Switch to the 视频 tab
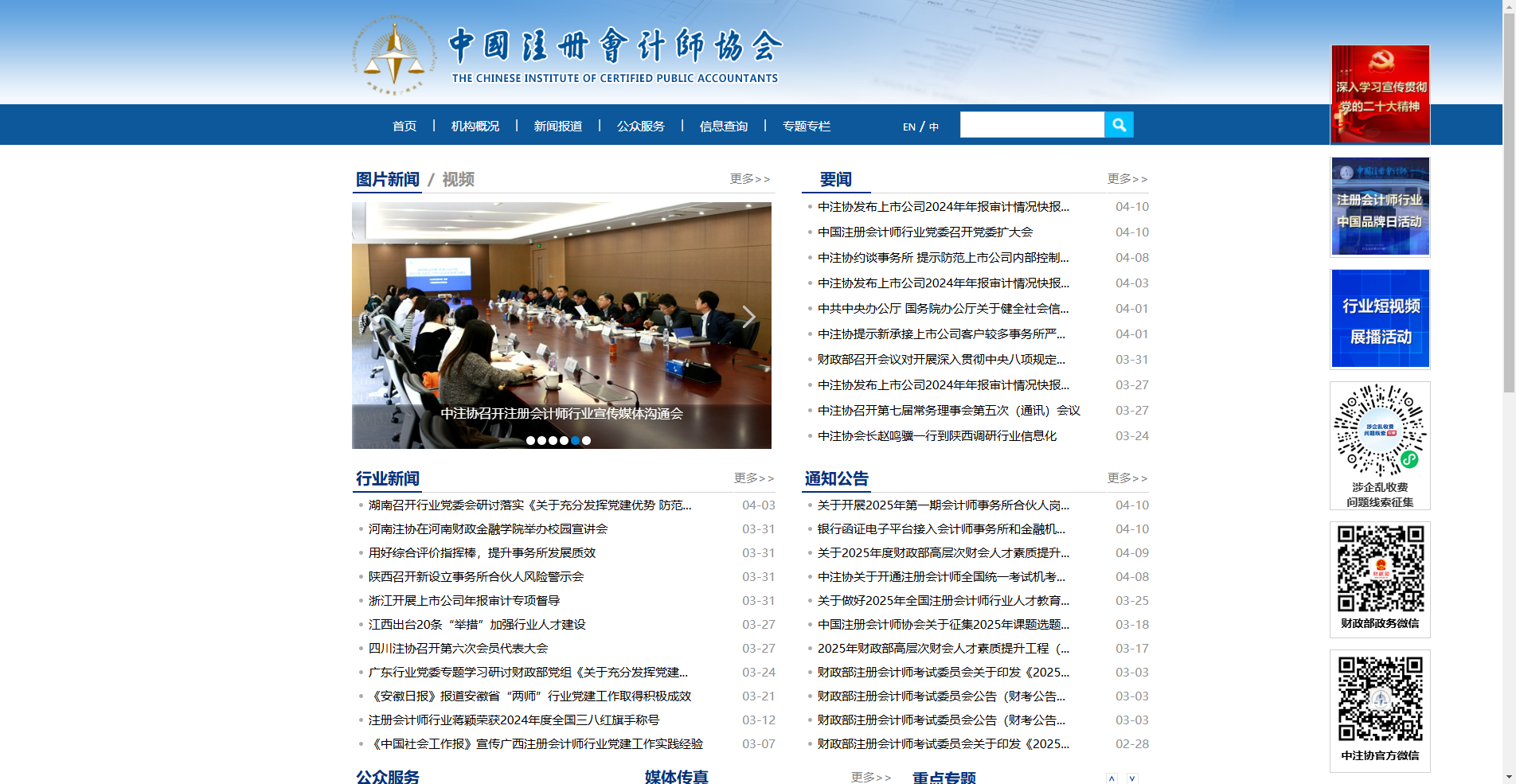Viewport: 1516px width, 784px height. [x=457, y=179]
